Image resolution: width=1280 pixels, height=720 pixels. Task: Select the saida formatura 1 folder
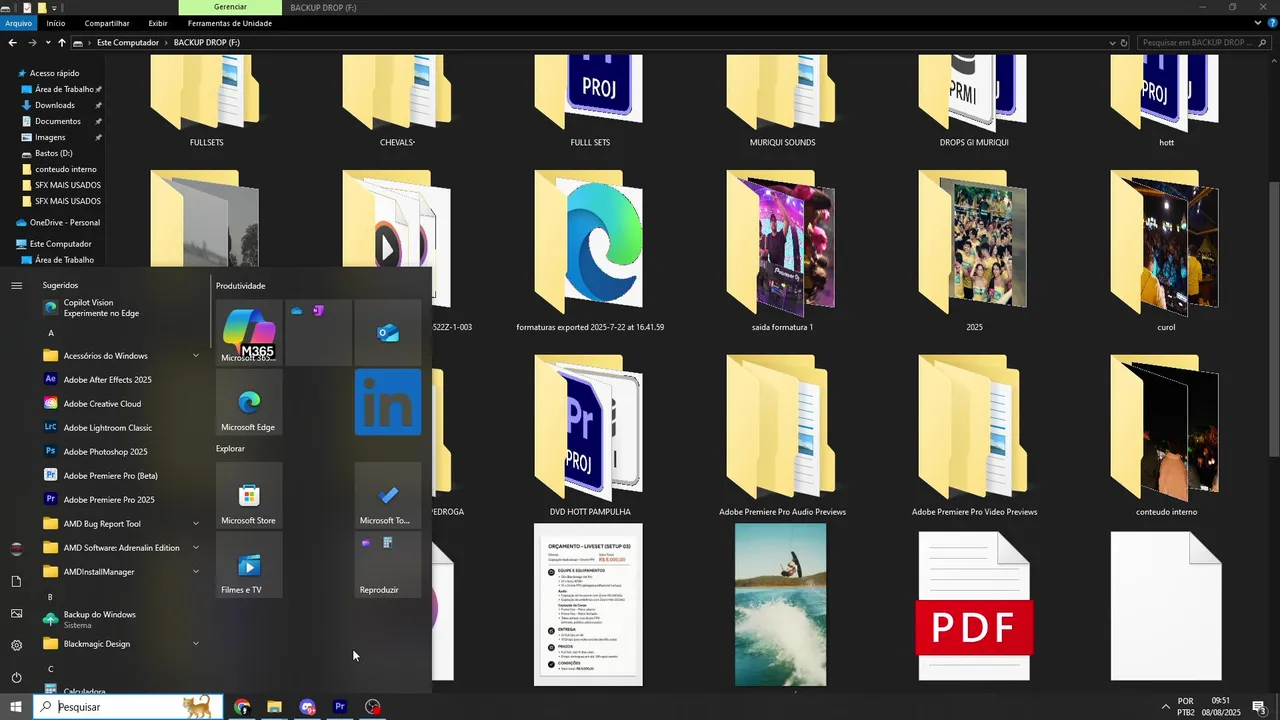[782, 251]
